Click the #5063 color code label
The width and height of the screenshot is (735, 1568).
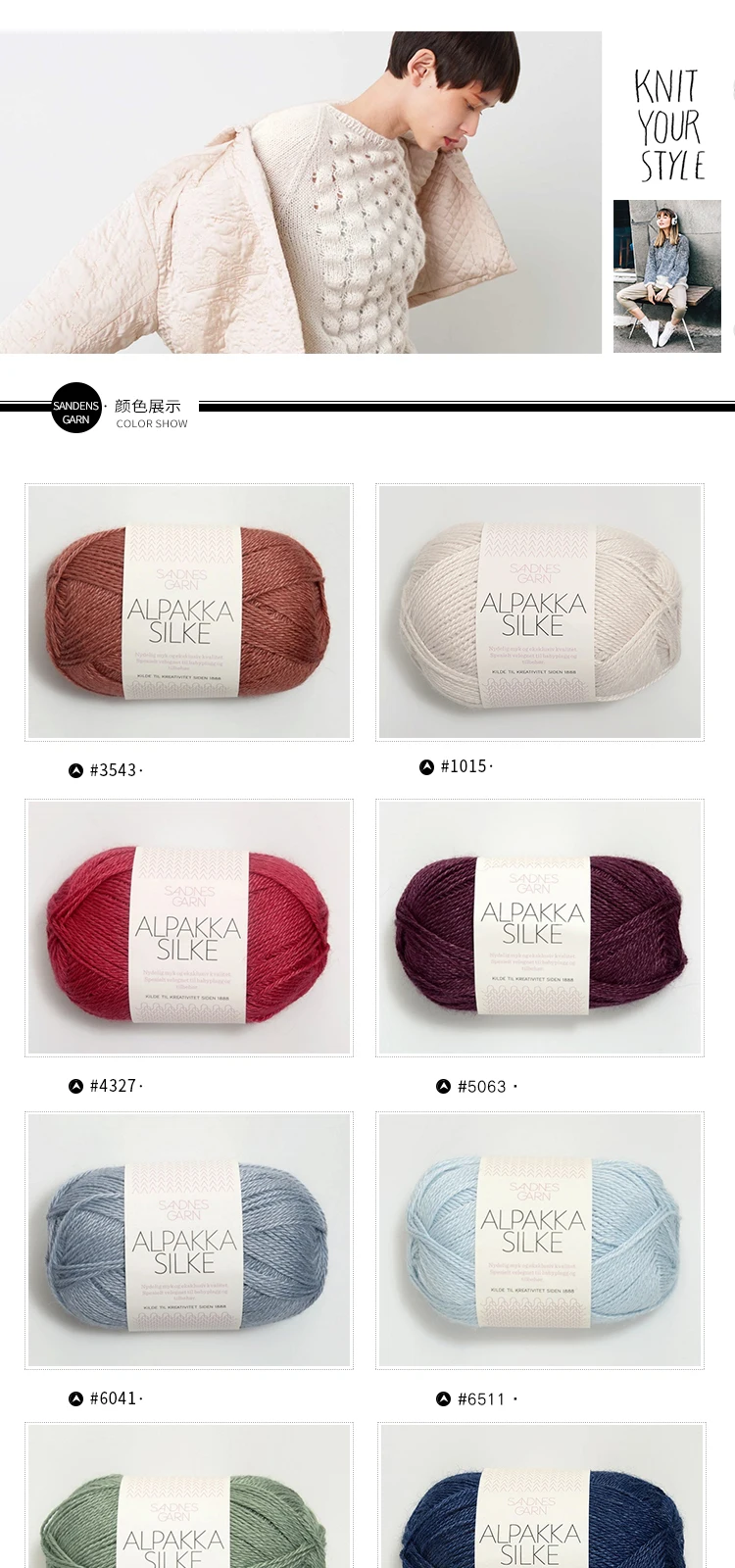coord(481,1086)
